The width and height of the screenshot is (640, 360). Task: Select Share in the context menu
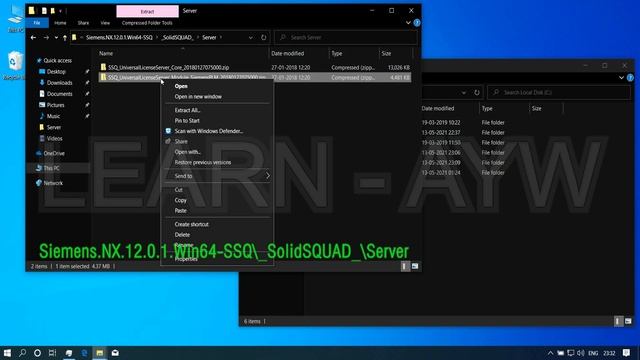181,142
